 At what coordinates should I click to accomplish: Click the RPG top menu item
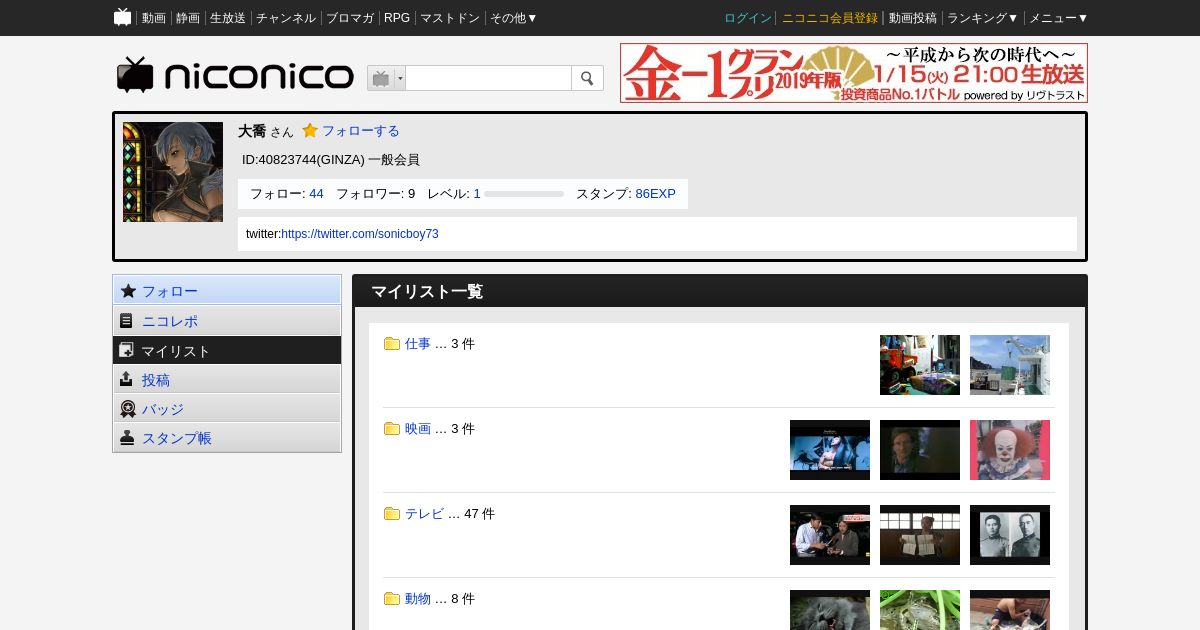tap(397, 18)
